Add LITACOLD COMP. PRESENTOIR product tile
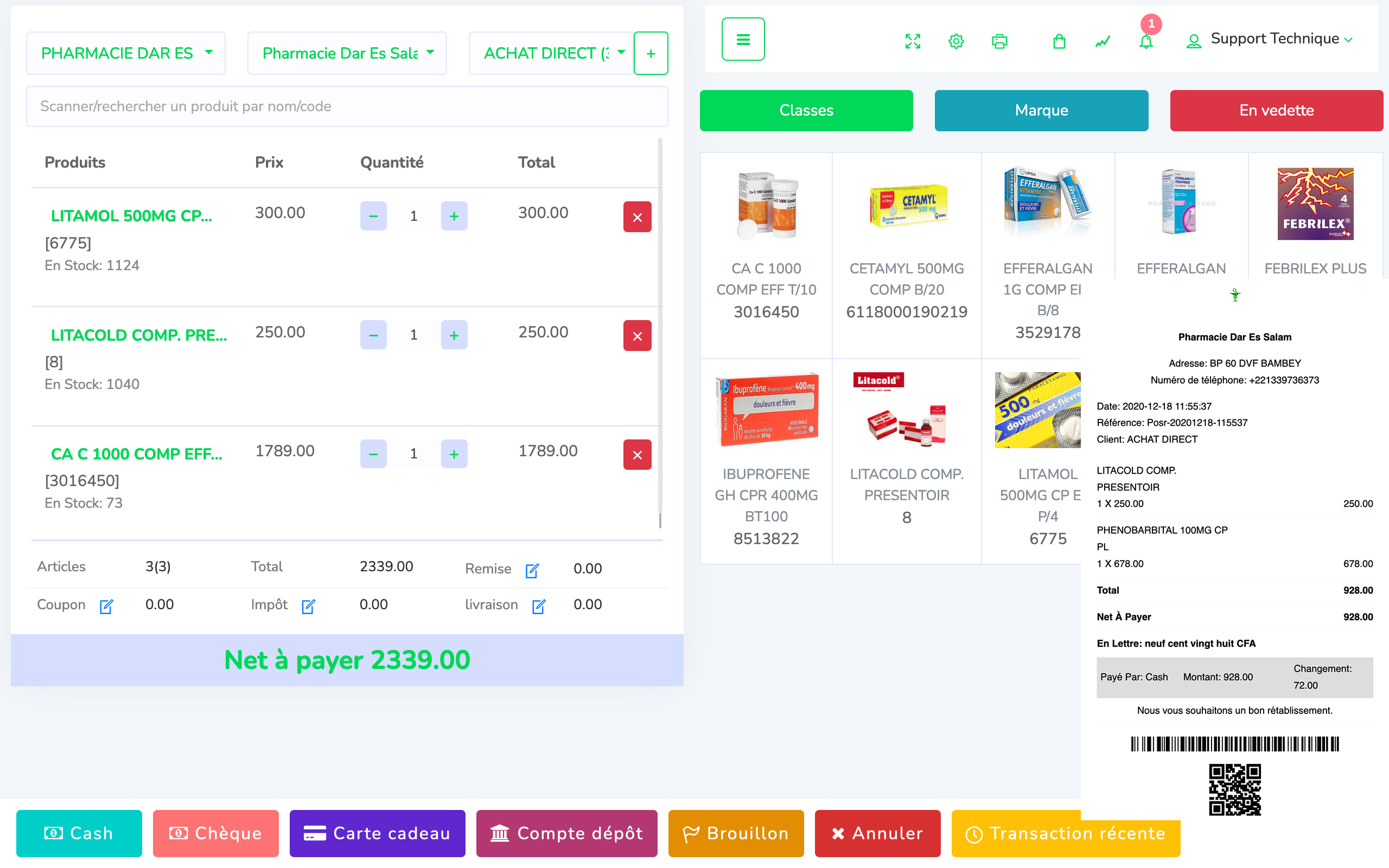This screenshot has height=868, width=1389. [907, 461]
